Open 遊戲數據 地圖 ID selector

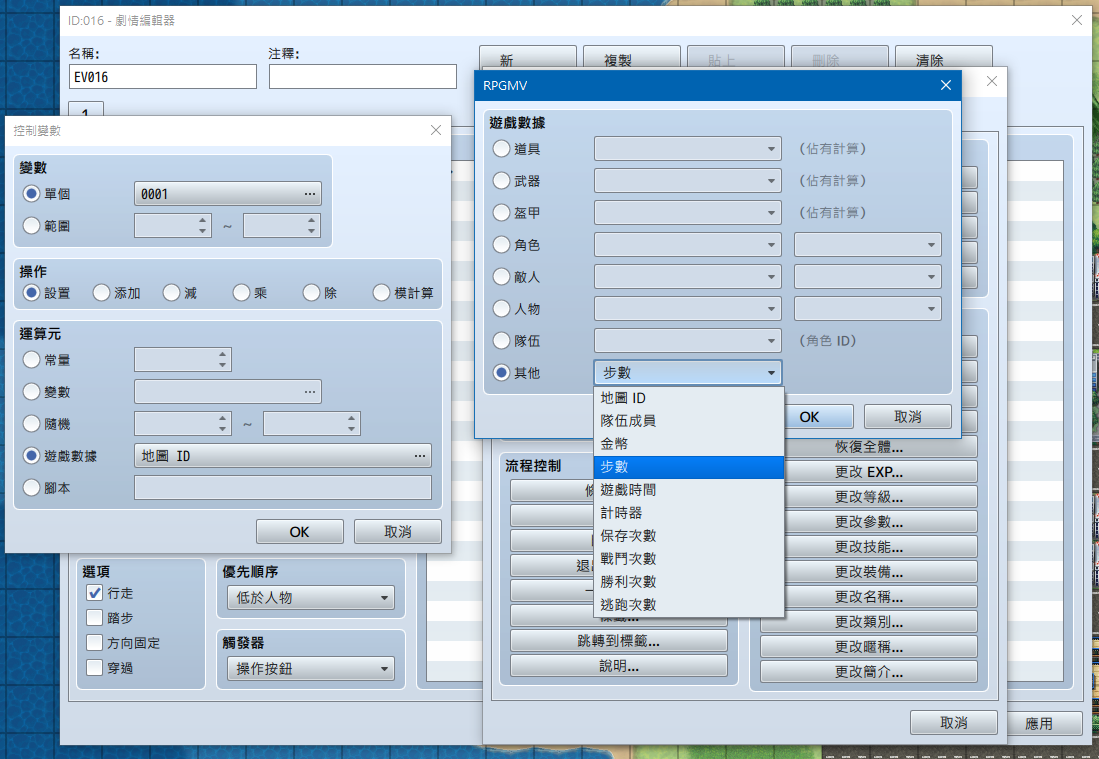pyautogui.click(x=282, y=456)
